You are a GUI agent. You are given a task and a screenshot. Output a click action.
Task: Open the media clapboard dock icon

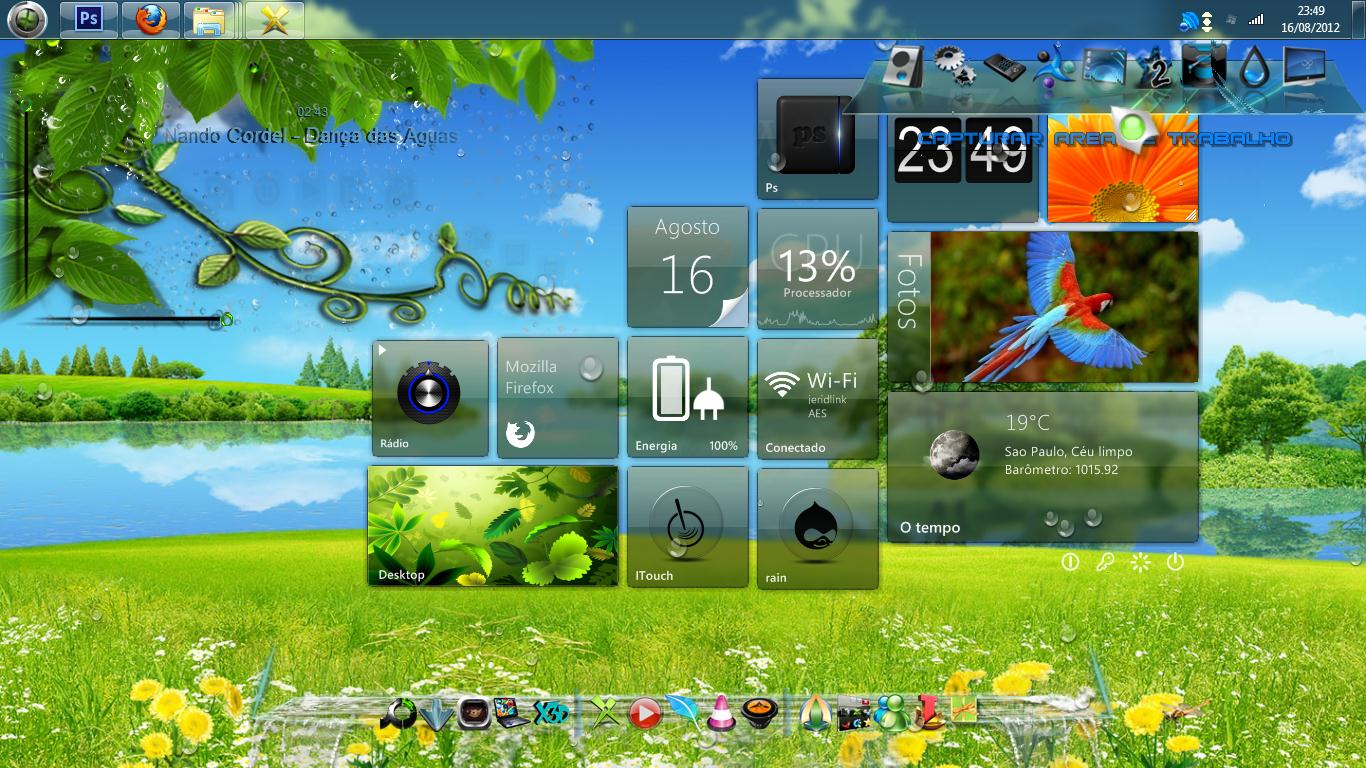point(854,713)
